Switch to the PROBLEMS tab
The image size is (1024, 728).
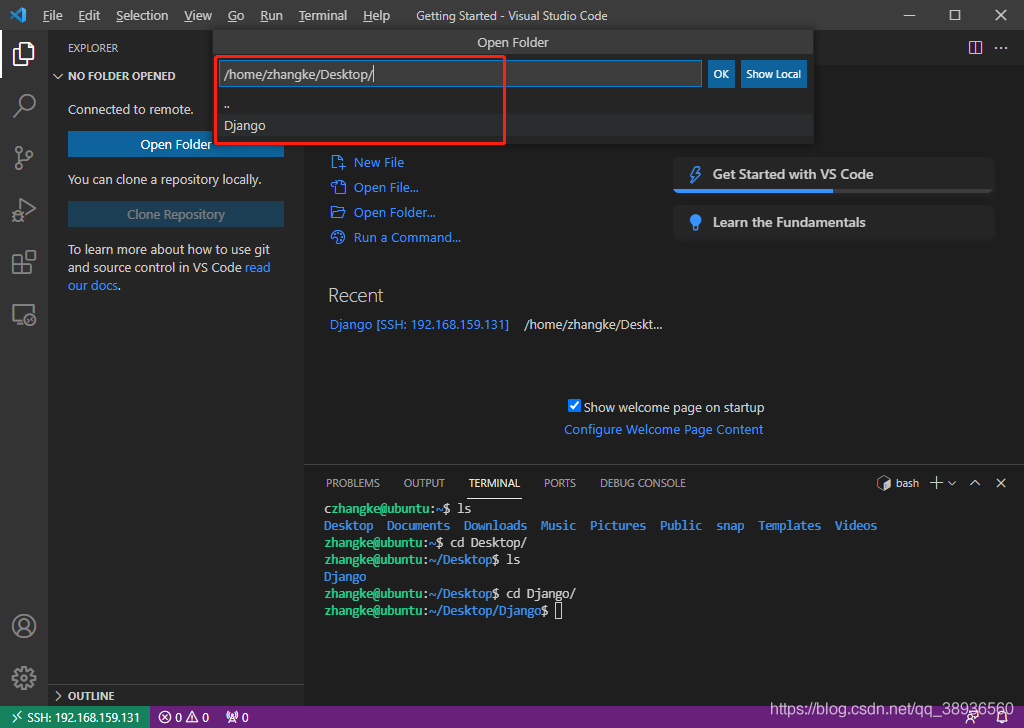(353, 483)
